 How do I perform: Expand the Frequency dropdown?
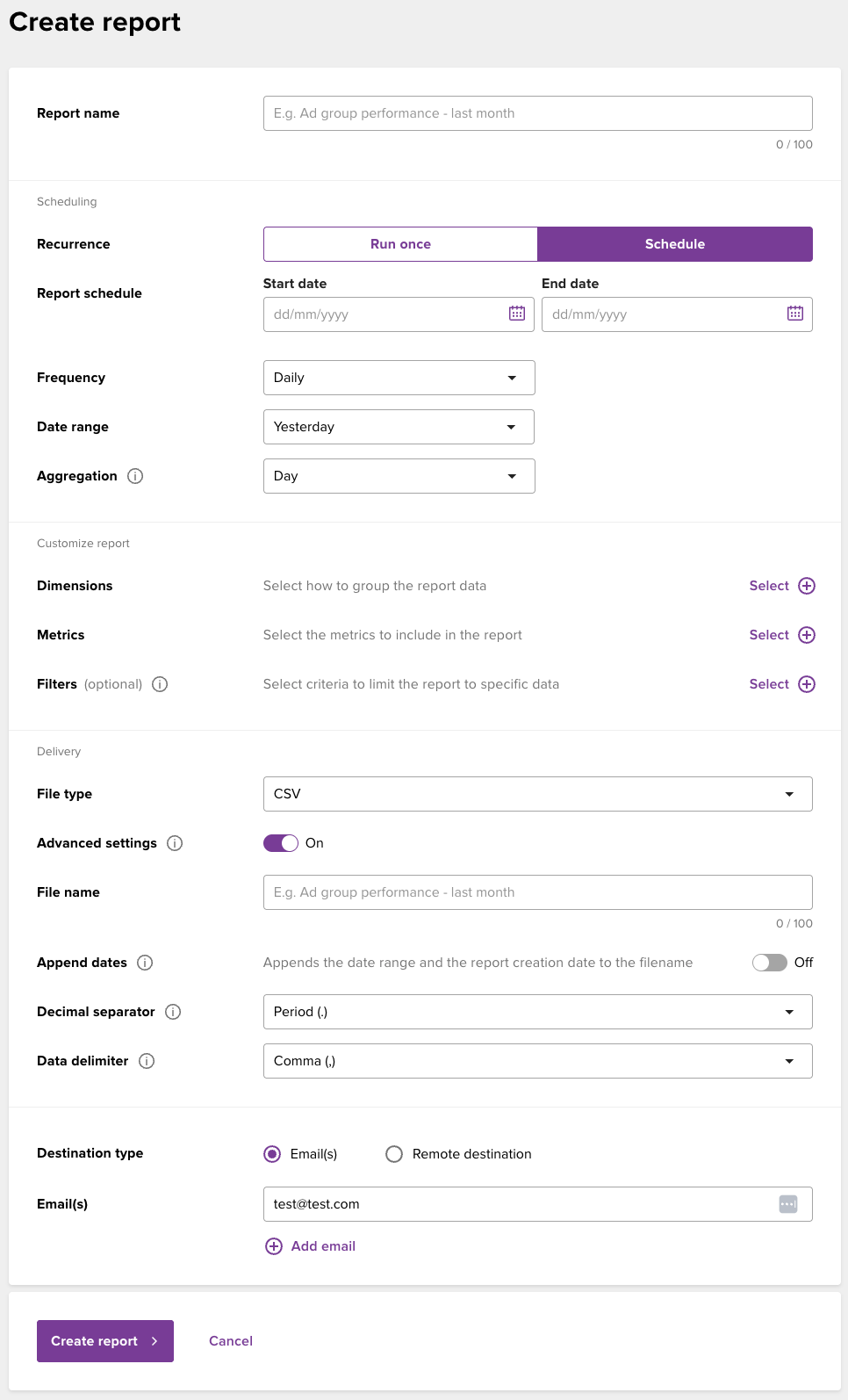[x=399, y=378]
